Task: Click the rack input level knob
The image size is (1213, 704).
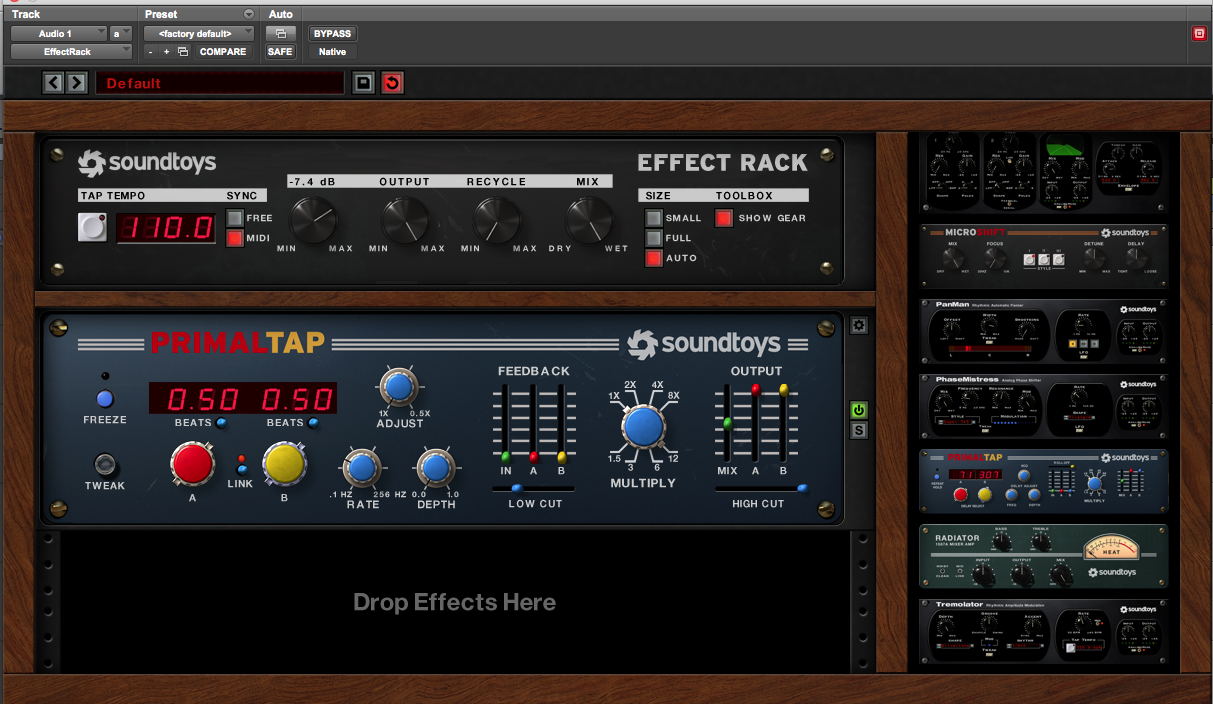Action: pyautogui.click(x=314, y=220)
